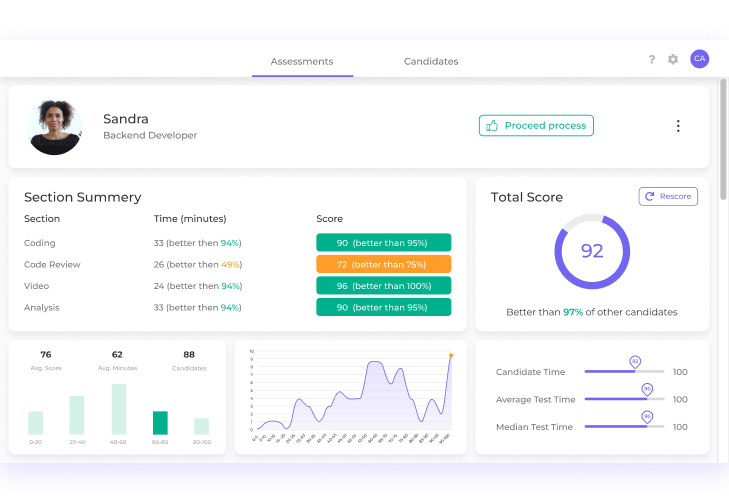Switch to the Assessments tab

pos(302,61)
